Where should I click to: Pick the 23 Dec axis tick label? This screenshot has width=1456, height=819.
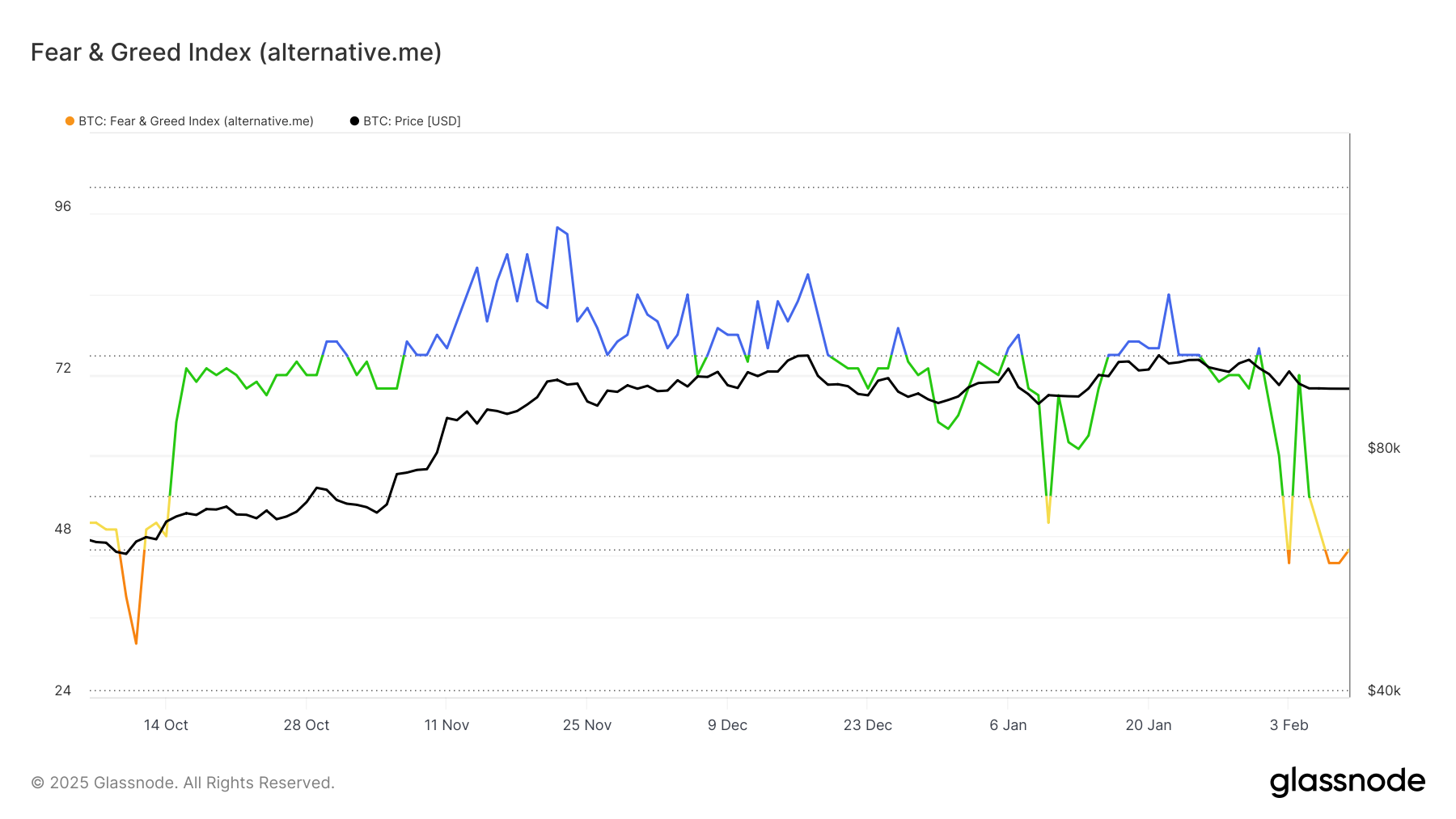(x=868, y=725)
